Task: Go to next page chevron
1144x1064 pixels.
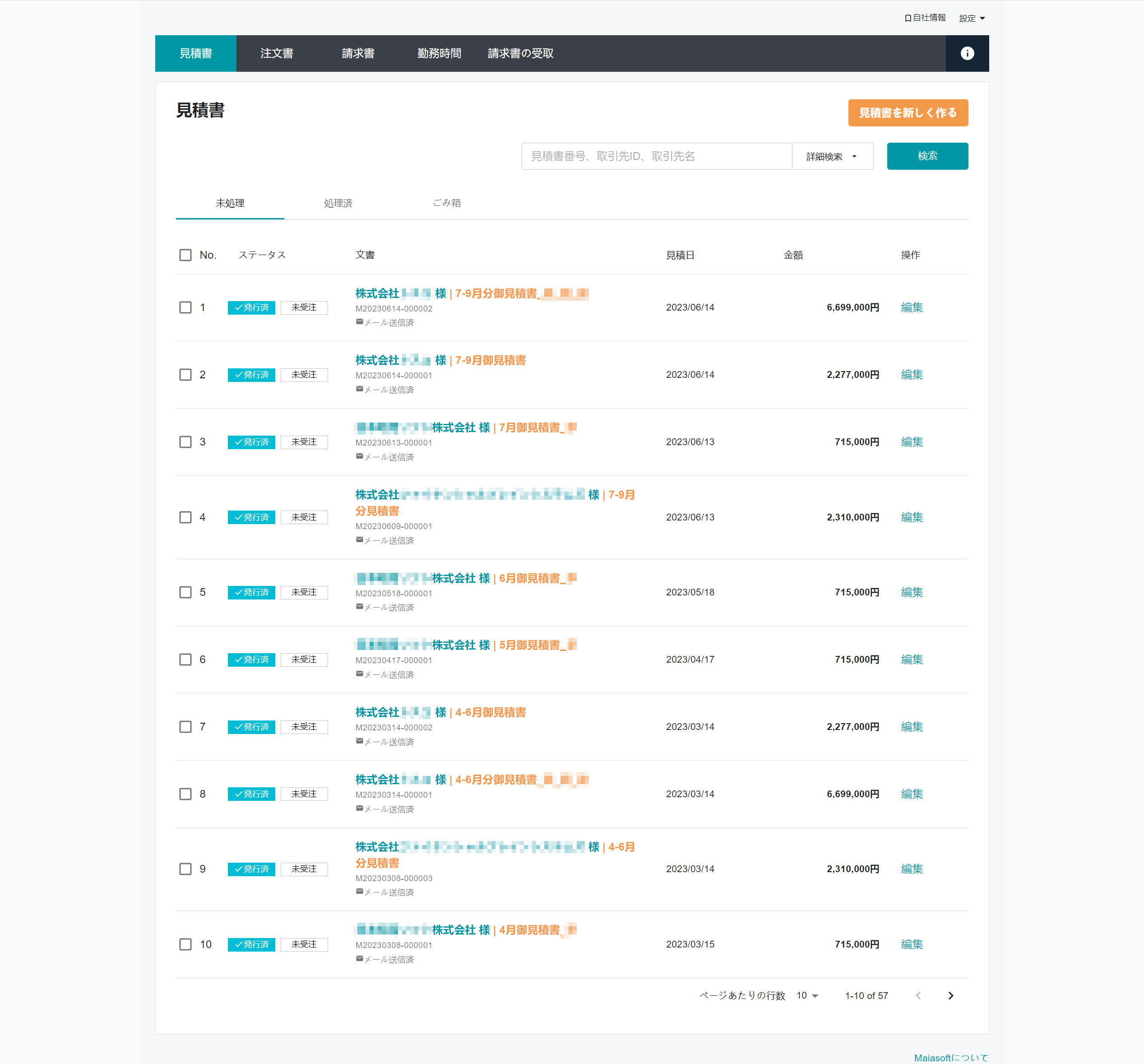Action: point(951,995)
